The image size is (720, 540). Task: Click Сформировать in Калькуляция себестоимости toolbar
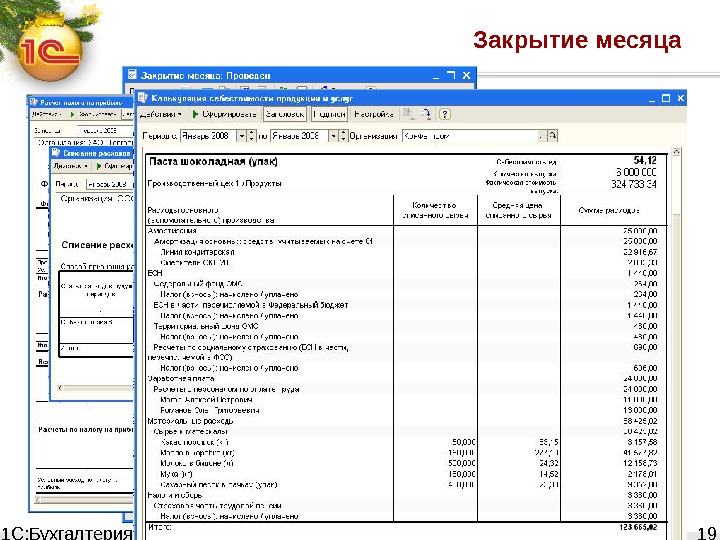[x=224, y=114]
